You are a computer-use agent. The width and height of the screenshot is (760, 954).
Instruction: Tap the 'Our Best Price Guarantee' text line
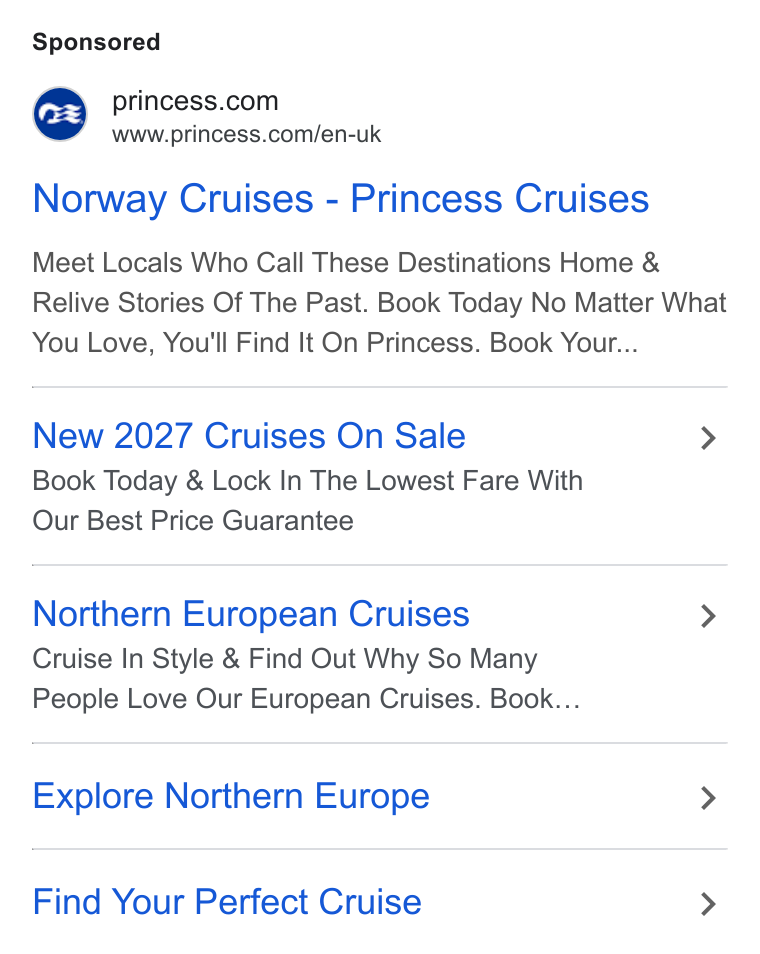[193, 521]
